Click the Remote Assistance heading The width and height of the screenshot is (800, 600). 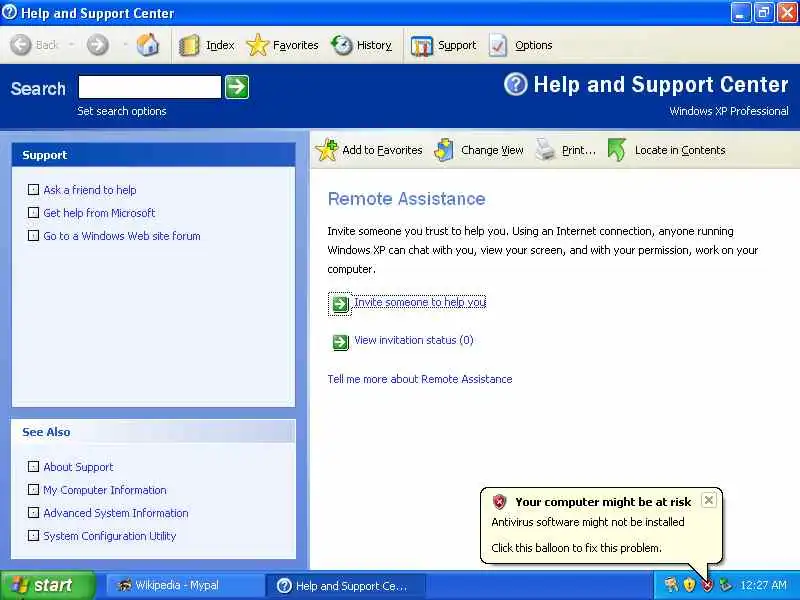pyautogui.click(x=407, y=198)
